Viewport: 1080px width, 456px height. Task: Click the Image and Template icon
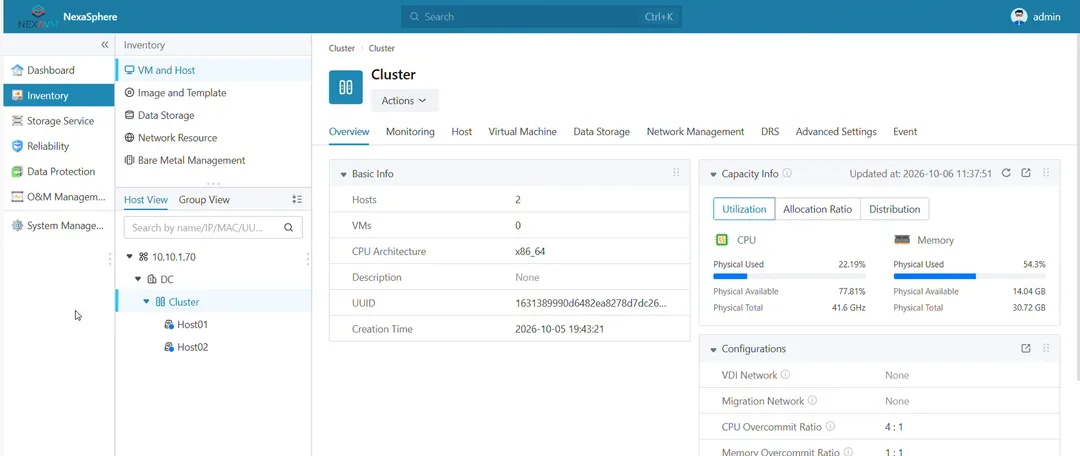click(129, 93)
